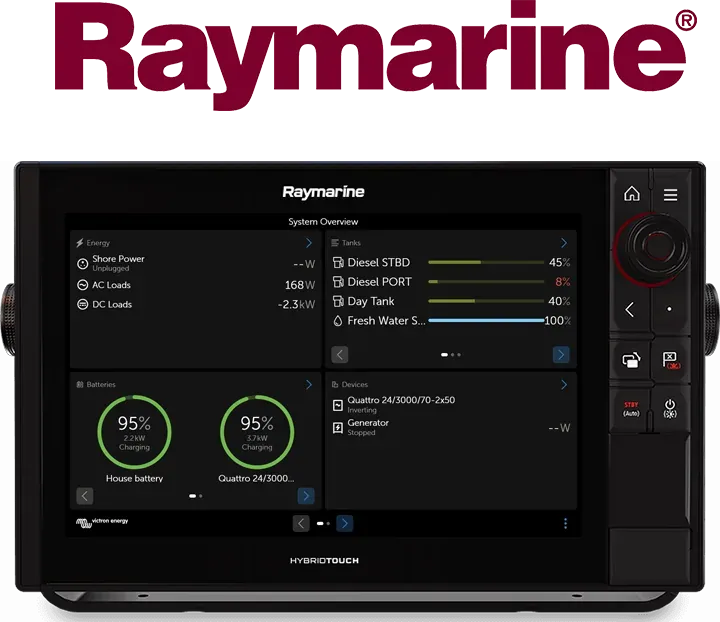Open the hamburger Menu button

(x=670, y=195)
